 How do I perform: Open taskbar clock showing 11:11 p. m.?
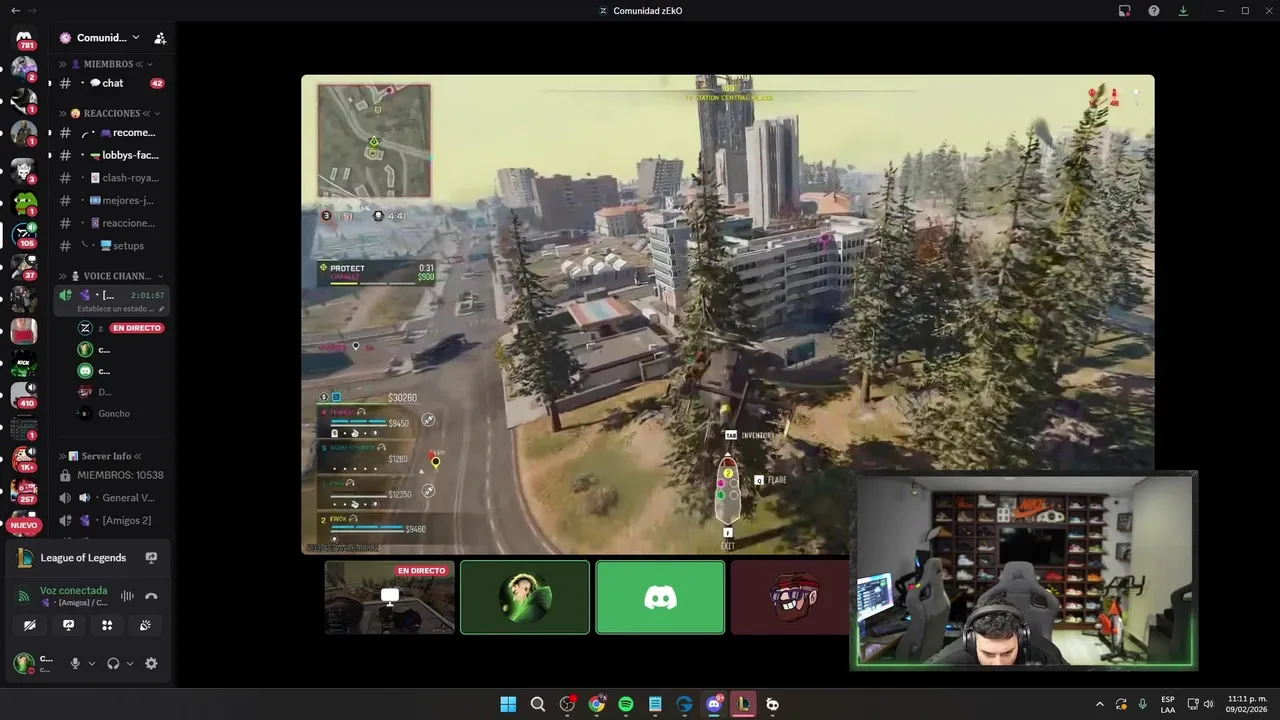[1247, 704]
